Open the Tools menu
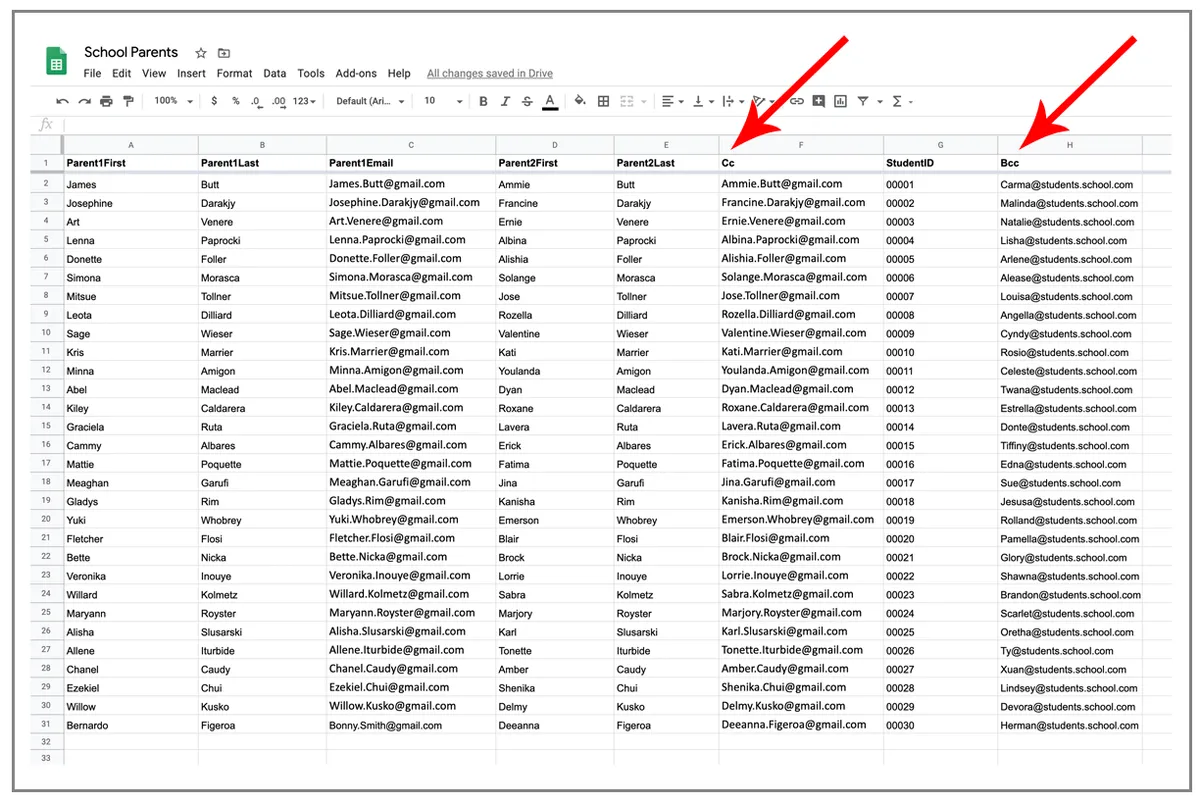Viewport: 1200px width, 804px height. coord(311,73)
